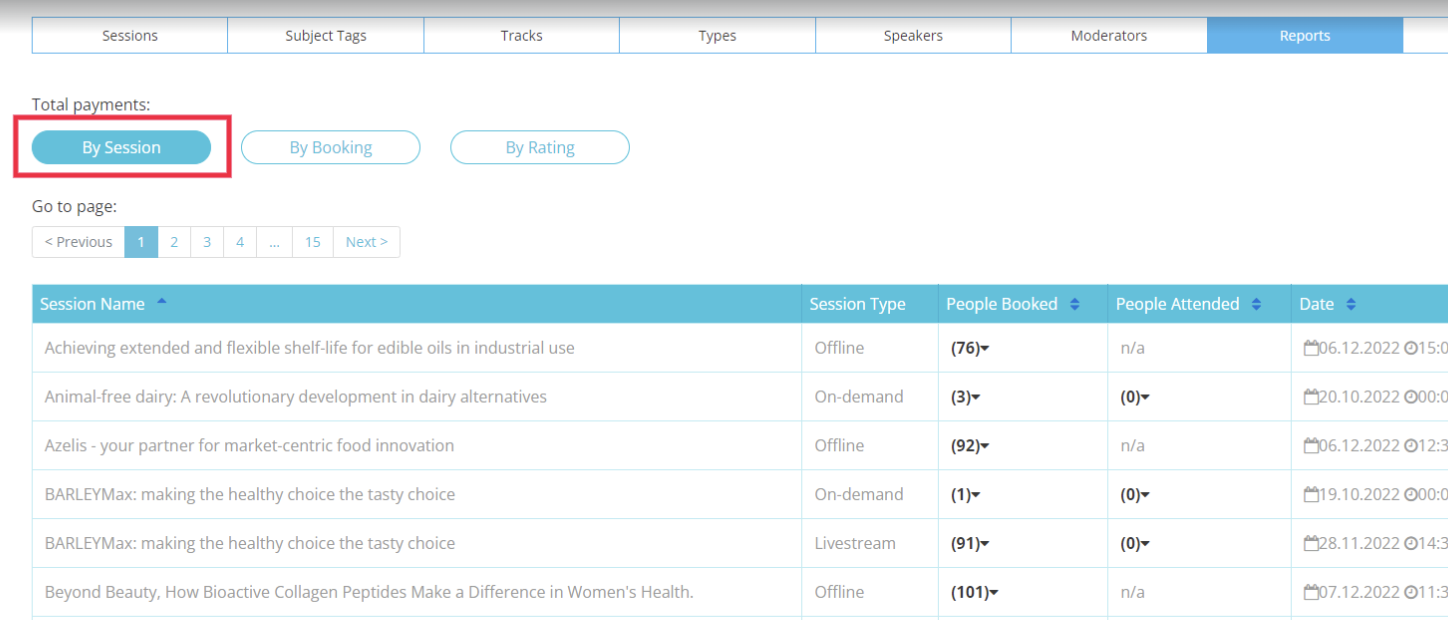
Task: Click the pagination ellipsis button
Action: click(274, 242)
